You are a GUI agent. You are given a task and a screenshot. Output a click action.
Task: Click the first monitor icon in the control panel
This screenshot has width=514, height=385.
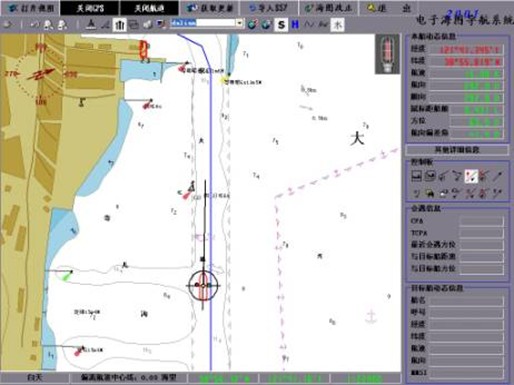417,176
